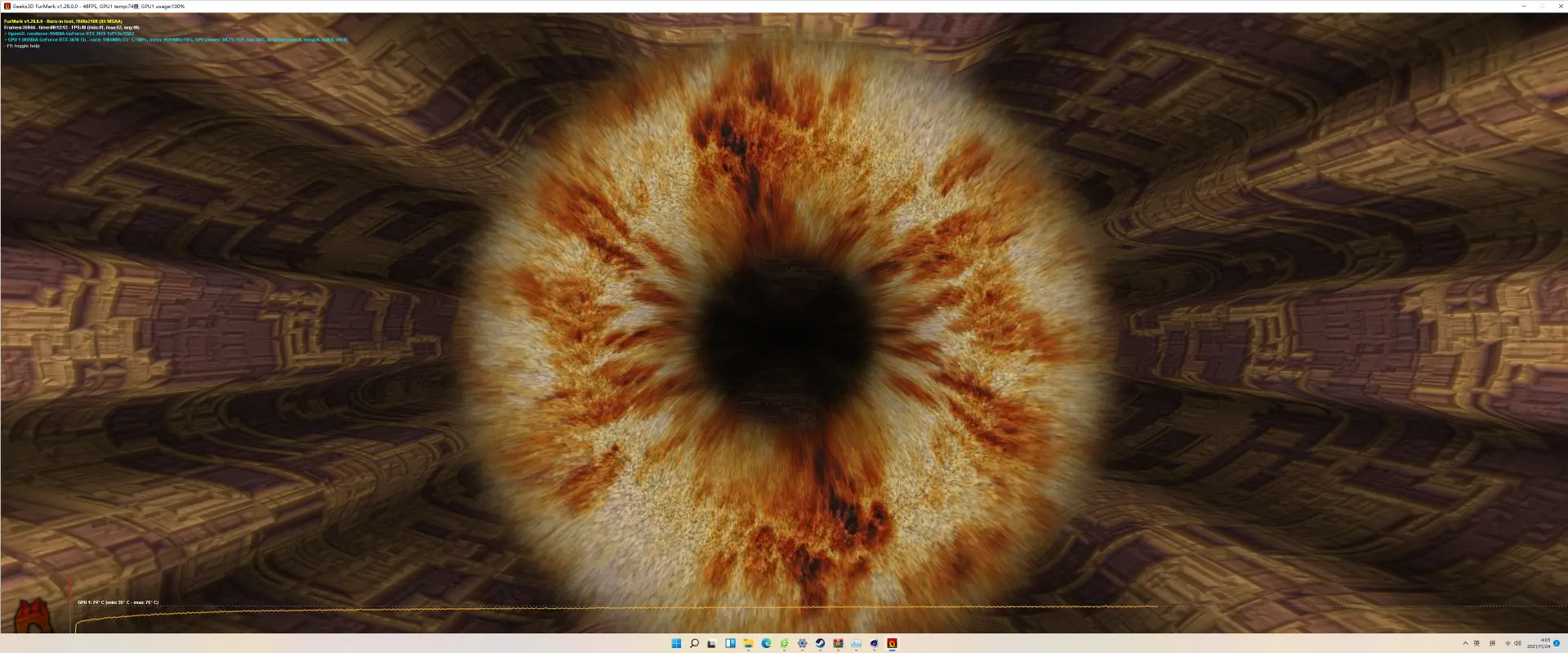Open the monitoring graph app icon
This screenshot has width=1568, height=653.
click(x=856, y=644)
